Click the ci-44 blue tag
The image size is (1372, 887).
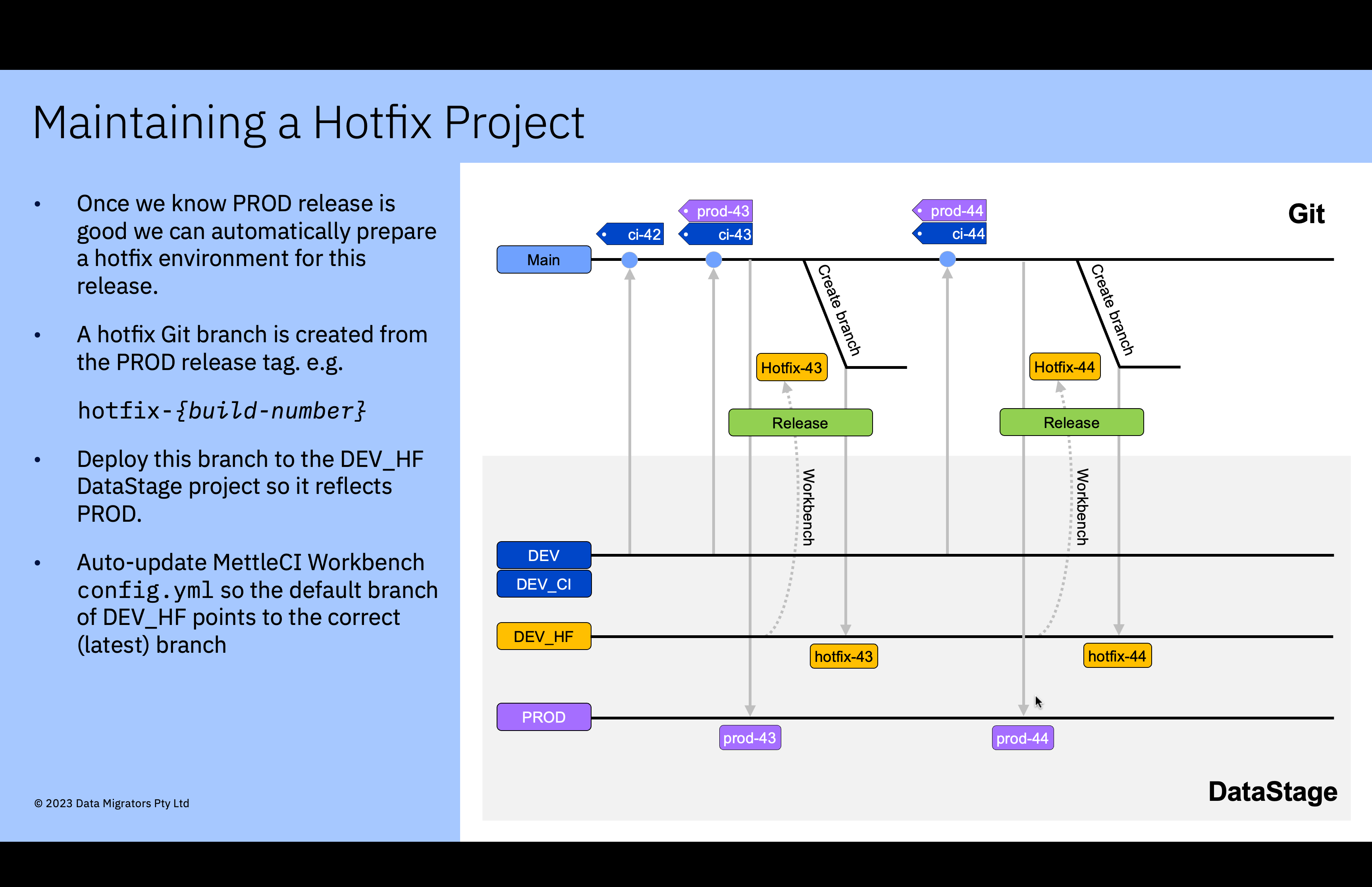(x=950, y=234)
